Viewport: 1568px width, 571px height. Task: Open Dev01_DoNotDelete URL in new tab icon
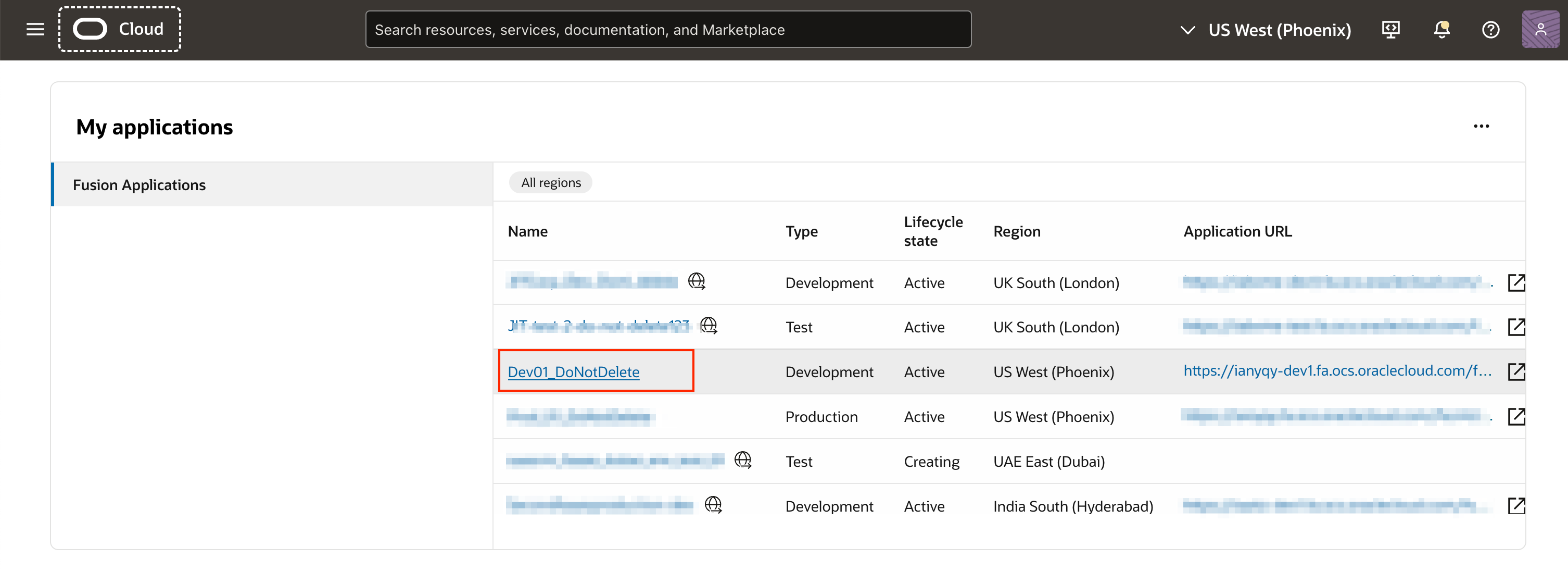(x=1515, y=371)
